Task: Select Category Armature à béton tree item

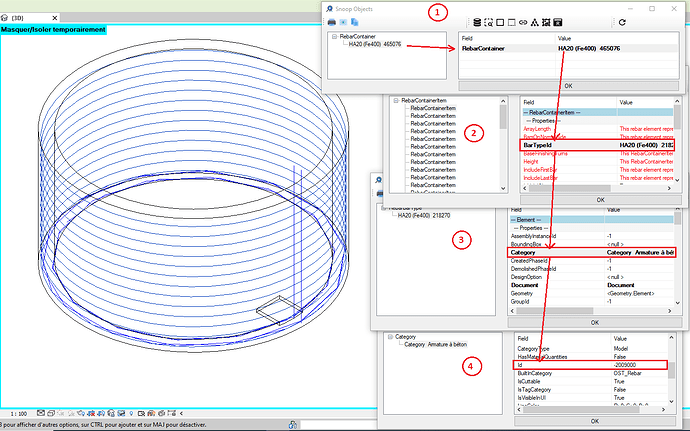Action: 436,344
